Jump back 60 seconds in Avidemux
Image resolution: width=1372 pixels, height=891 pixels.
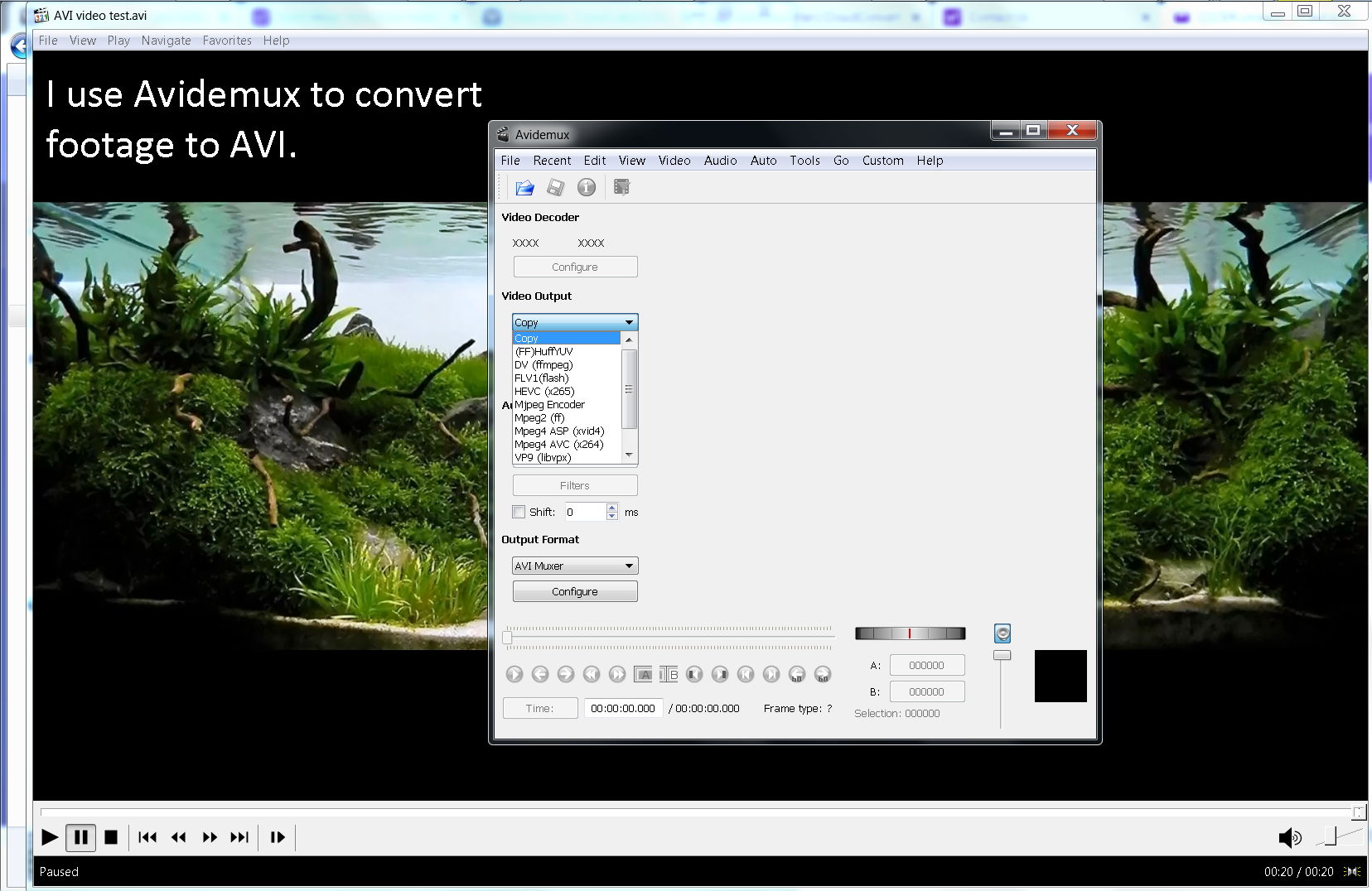point(797,674)
